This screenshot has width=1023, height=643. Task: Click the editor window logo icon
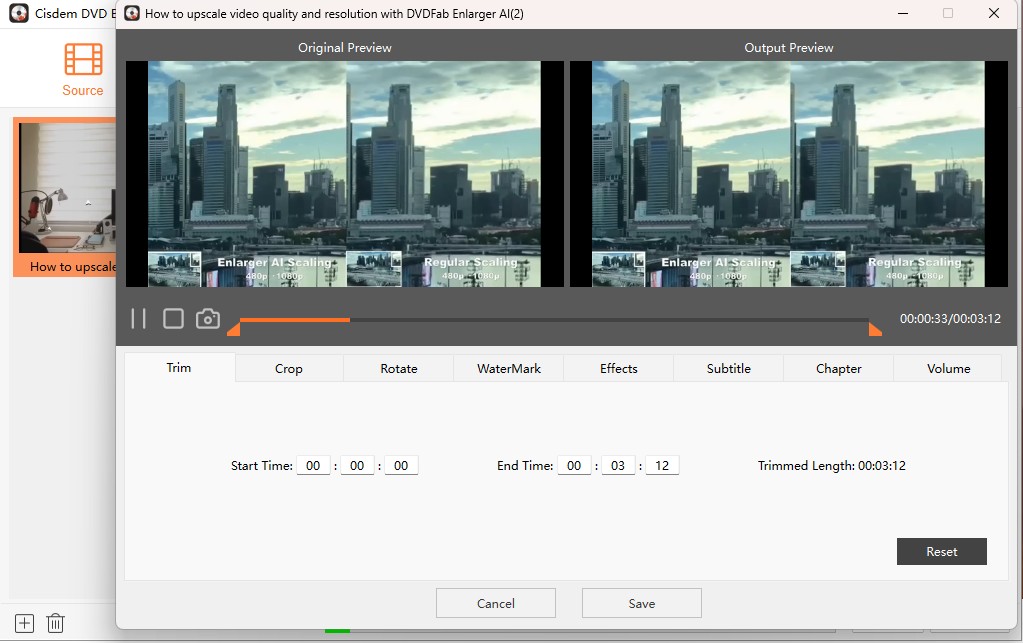131,13
